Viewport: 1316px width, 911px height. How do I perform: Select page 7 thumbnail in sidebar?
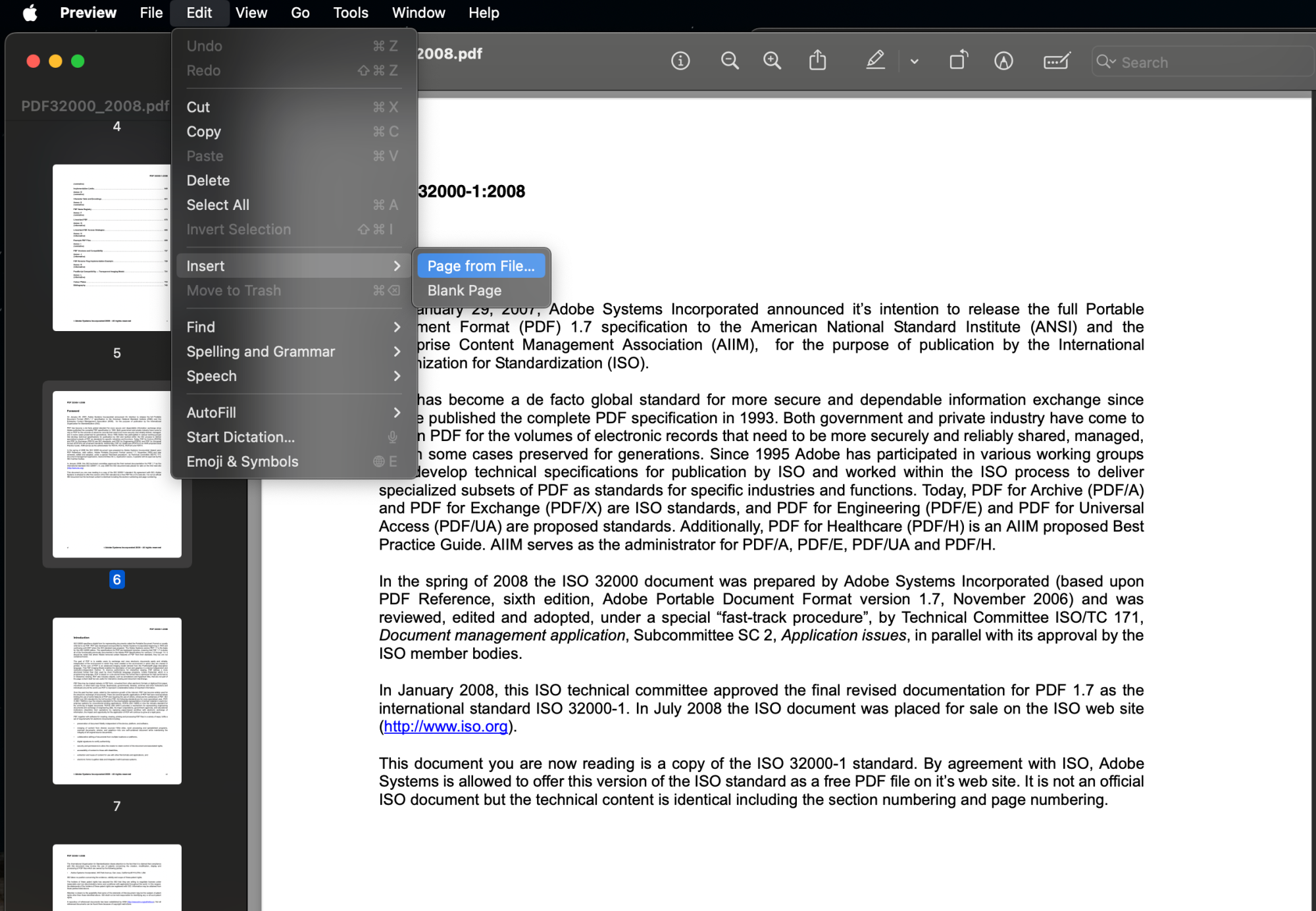click(x=117, y=701)
